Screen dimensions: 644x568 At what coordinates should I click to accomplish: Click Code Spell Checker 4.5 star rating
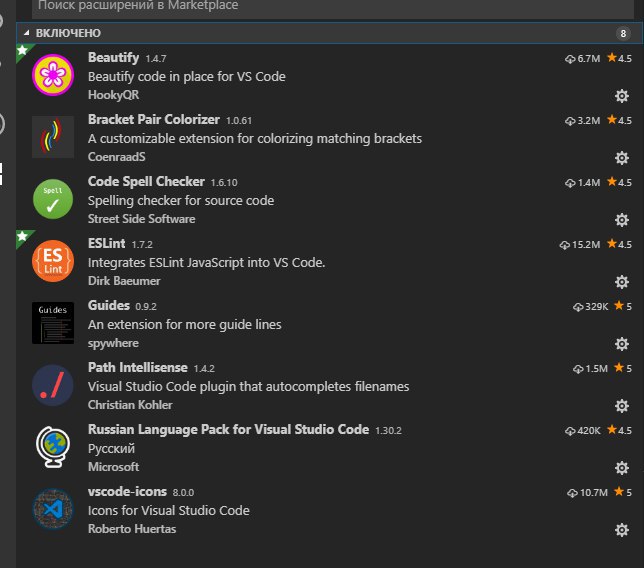click(x=620, y=182)
